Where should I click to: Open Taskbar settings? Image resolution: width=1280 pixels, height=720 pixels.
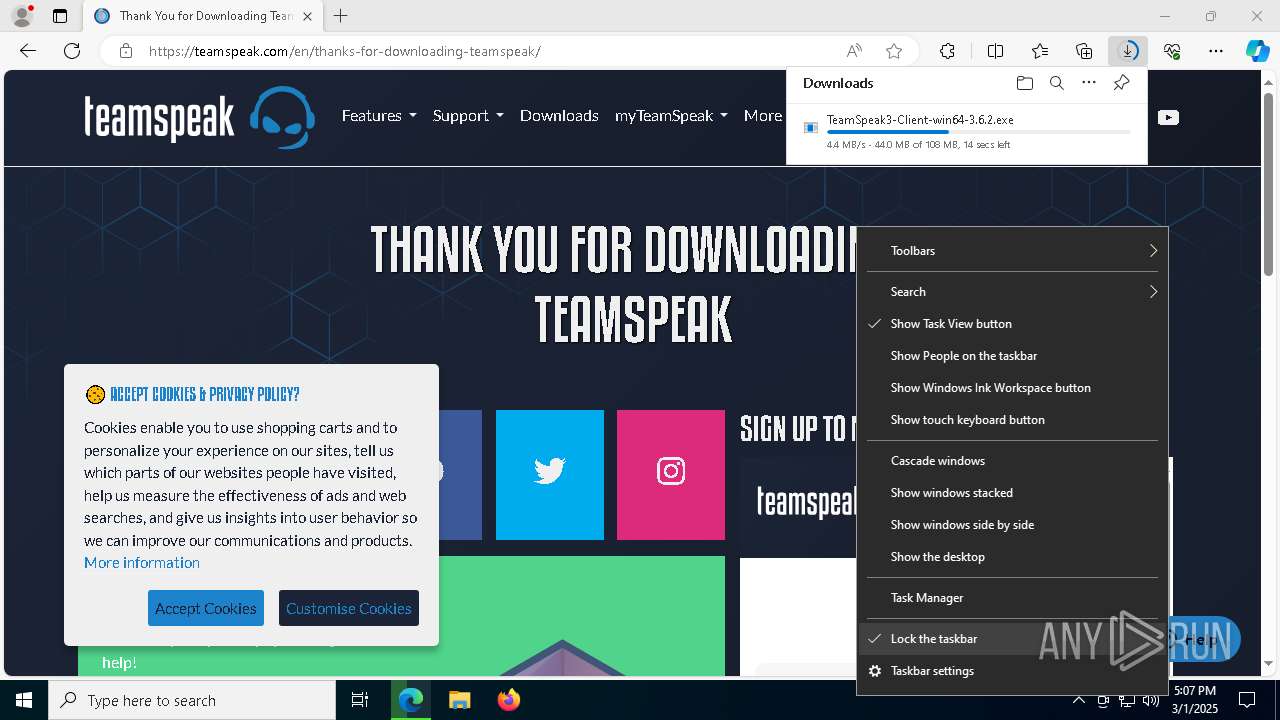point(1012,671)
